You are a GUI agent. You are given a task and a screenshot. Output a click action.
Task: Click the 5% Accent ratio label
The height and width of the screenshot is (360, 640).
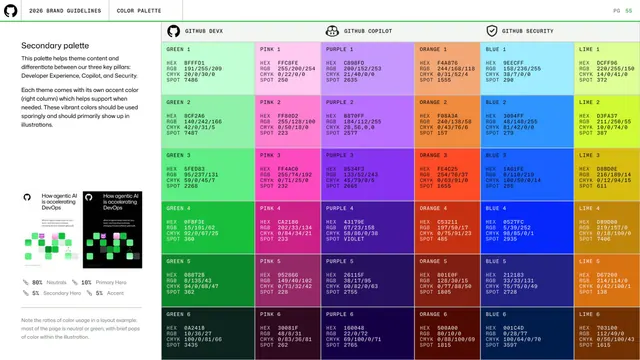[x=109, y=293]
